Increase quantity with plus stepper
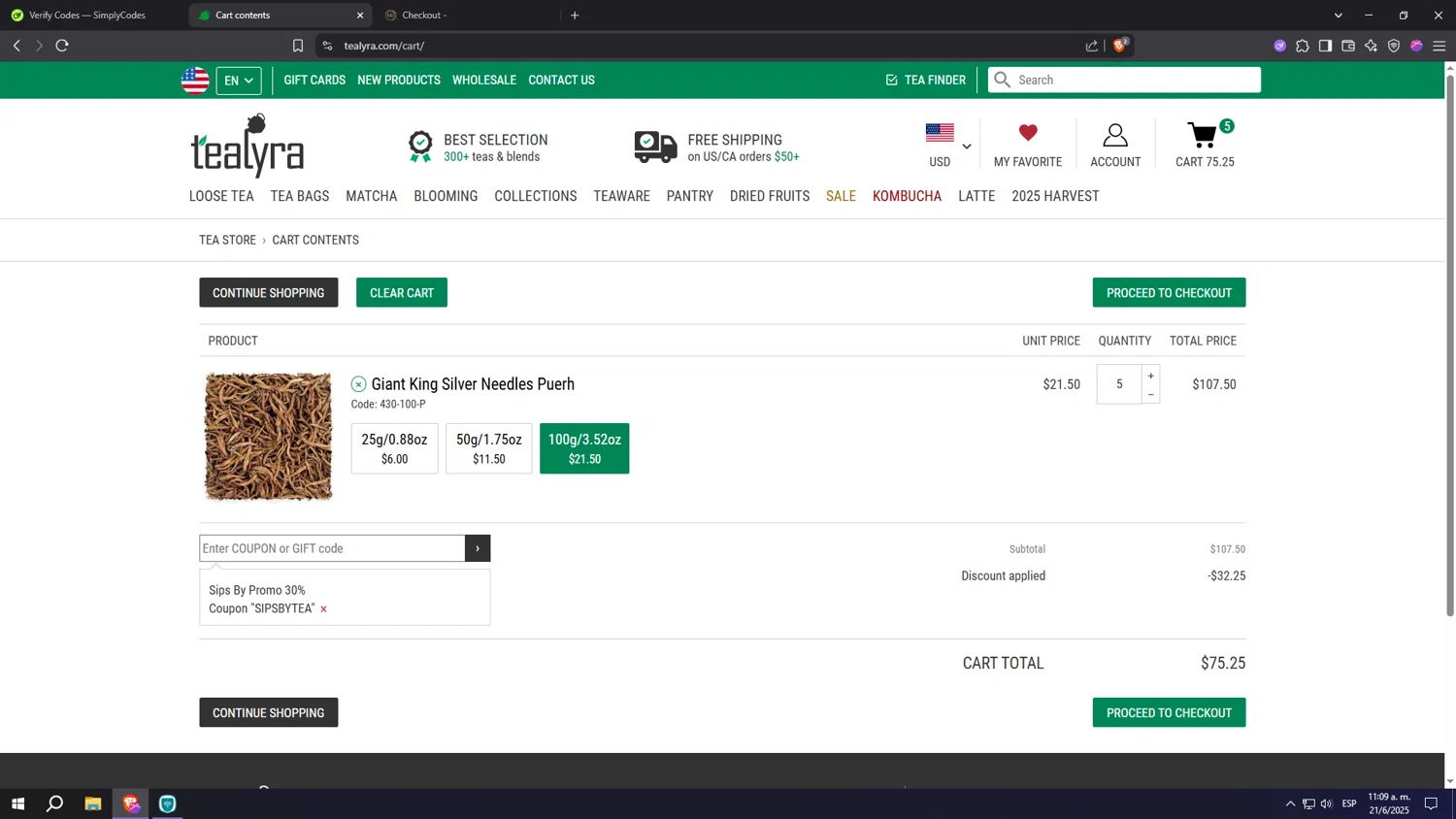 [1151, 376]
